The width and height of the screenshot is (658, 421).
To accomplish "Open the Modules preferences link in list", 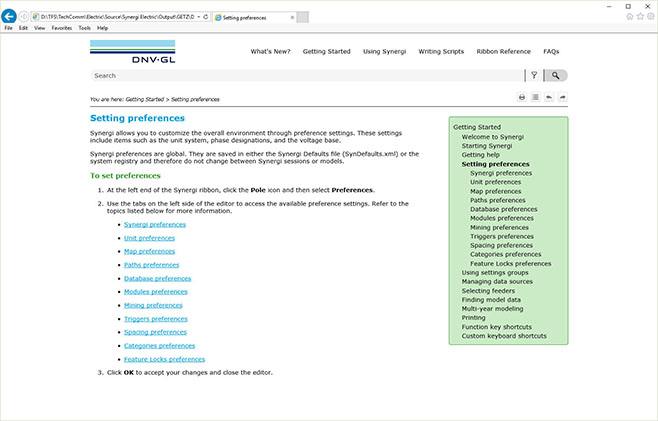I will [156, 292].
